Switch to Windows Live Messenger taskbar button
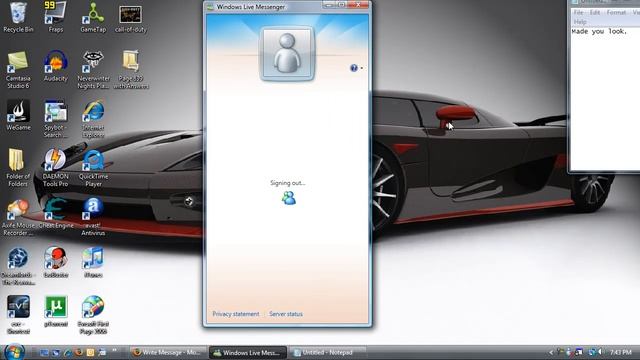The height and width of the screenshot is (360, 640). 247,352
